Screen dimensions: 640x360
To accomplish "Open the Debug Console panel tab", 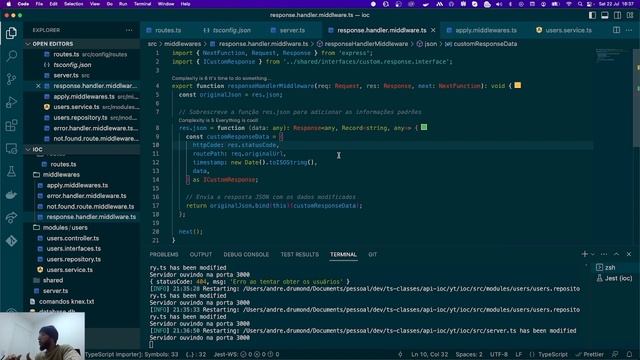I will [x=246, y=254].
